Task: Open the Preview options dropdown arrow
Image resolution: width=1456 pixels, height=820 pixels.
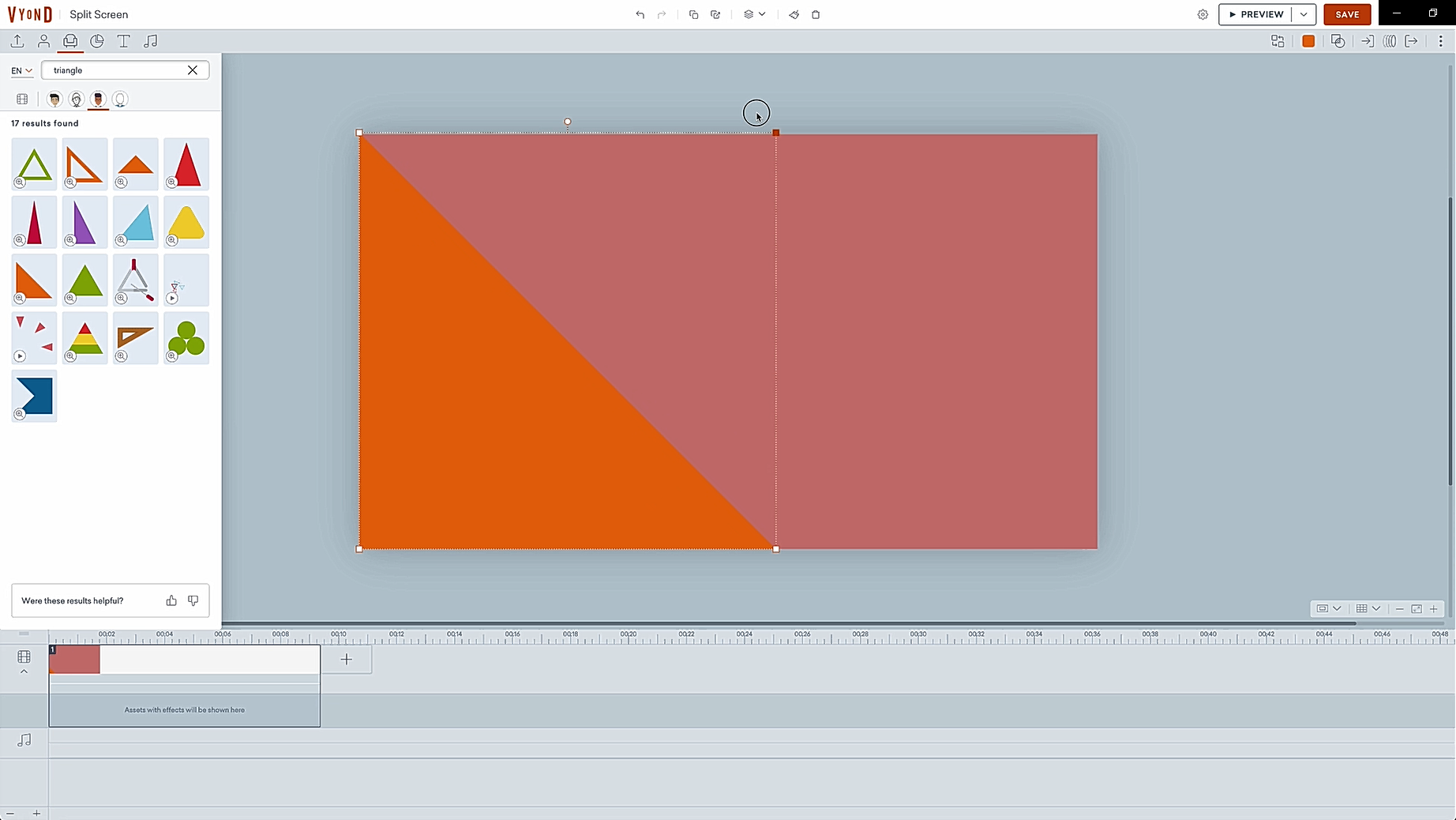Action: coord(1304,14)
